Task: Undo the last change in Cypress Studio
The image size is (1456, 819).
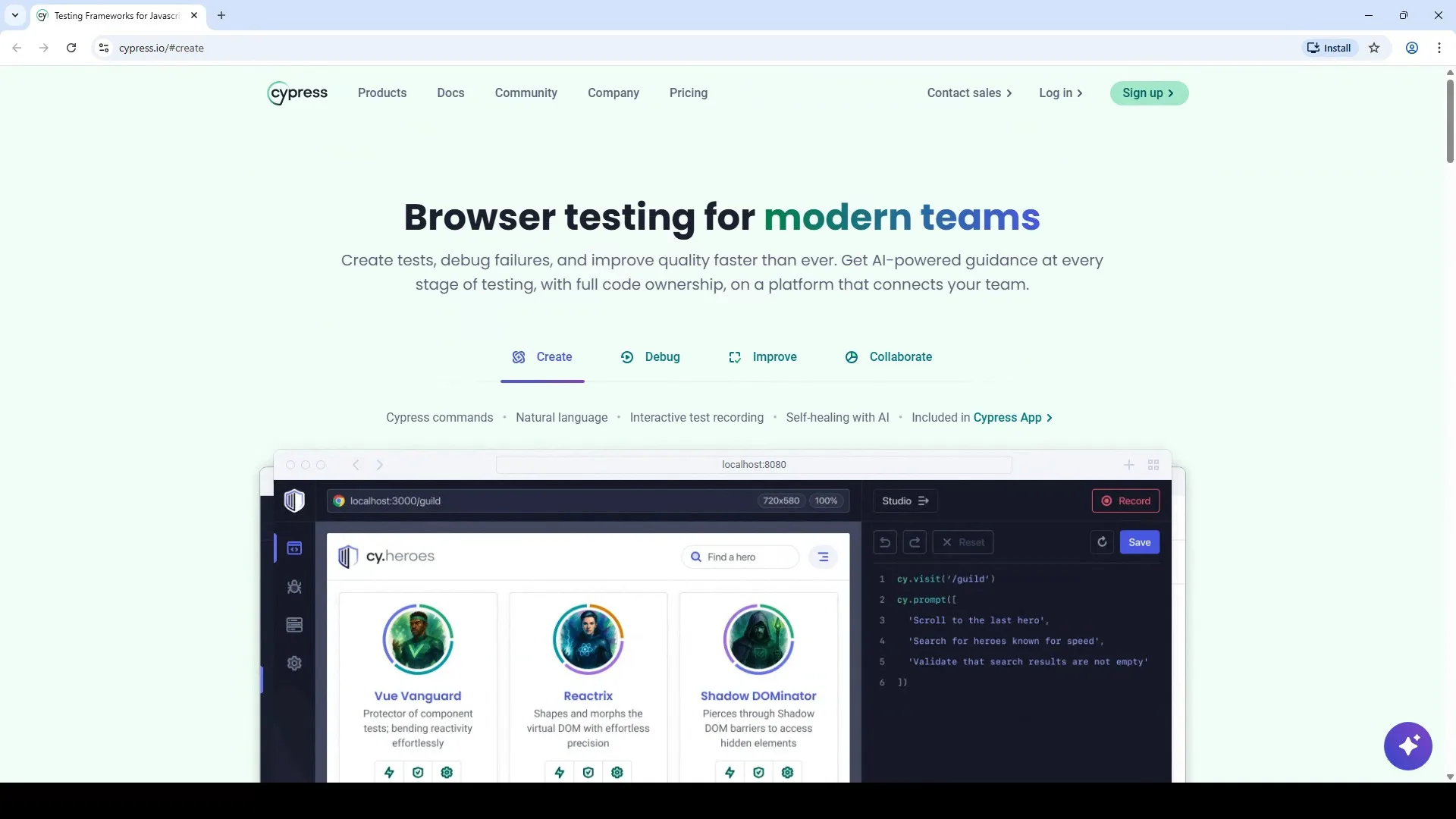Action: pyautogui.click(x=885, y=542)
